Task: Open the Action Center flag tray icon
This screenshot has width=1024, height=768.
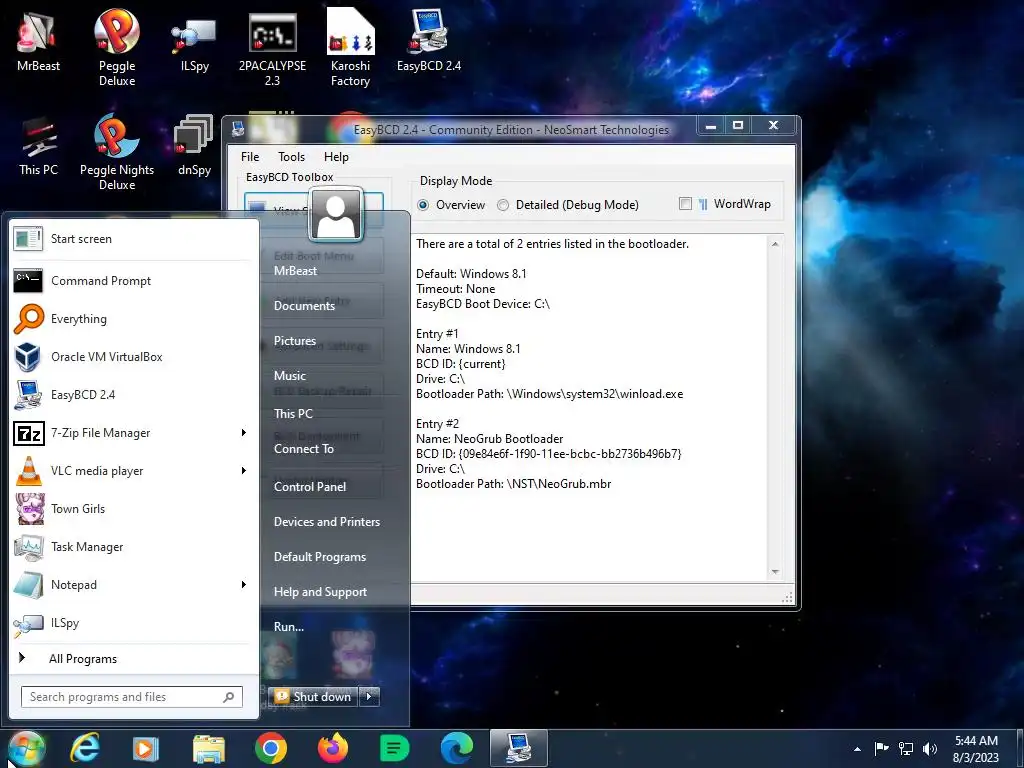Action: pyautogui.click(x=882, y=749)
